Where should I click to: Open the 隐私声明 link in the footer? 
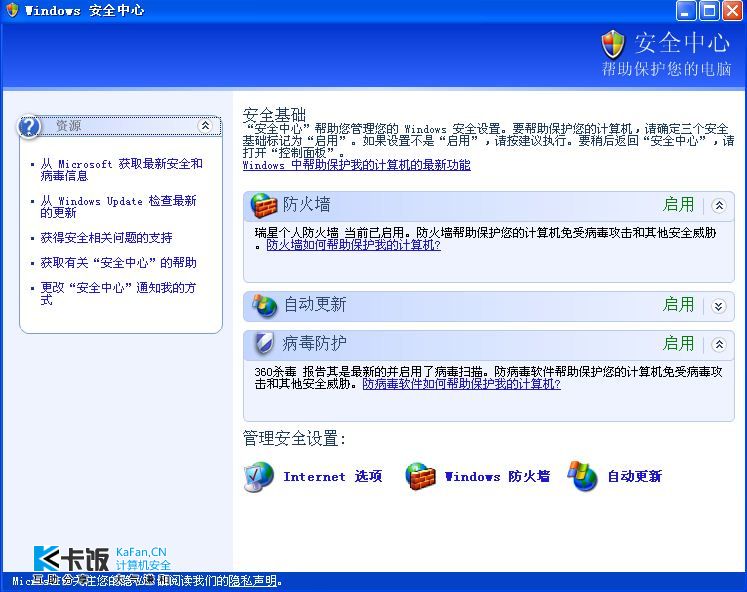tap(252, 581)
